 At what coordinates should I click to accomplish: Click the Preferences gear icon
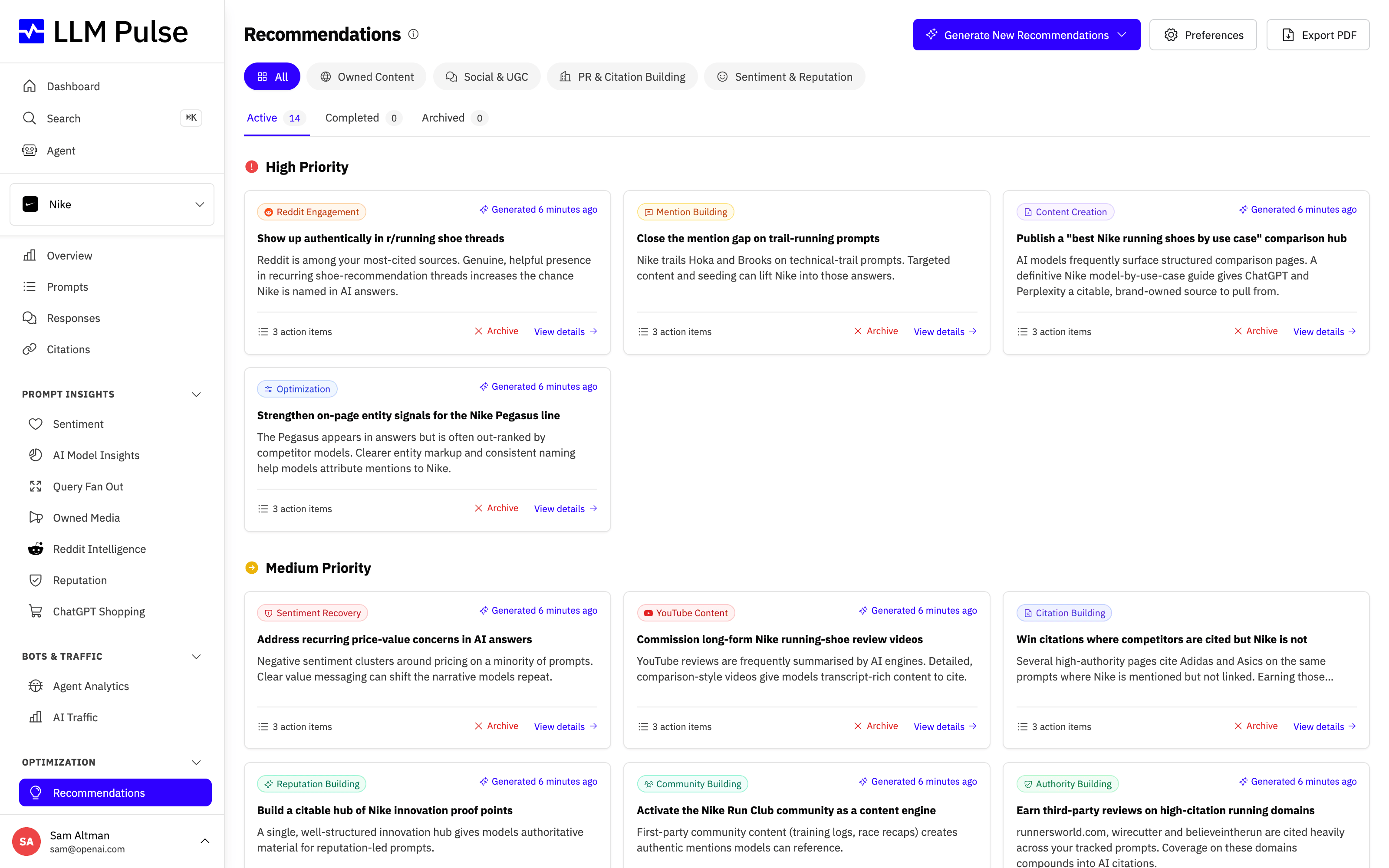point(1171,35)
